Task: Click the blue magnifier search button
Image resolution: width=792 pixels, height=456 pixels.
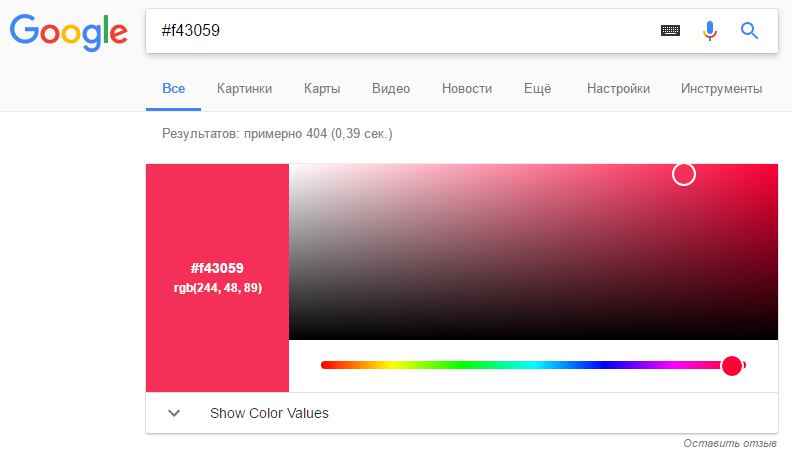Action: point(749,31)
